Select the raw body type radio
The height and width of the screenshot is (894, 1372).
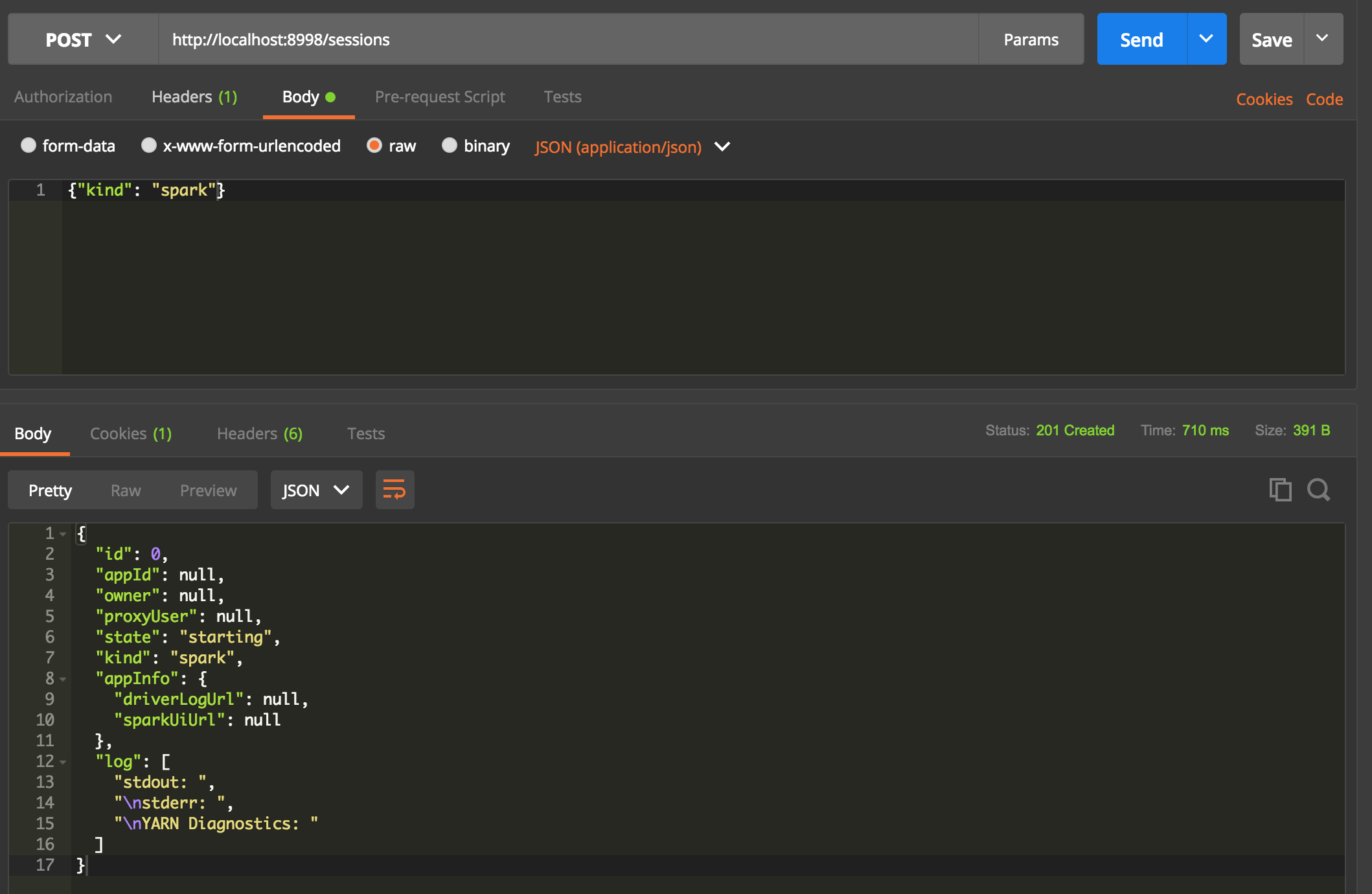click(x=374, y=146)
